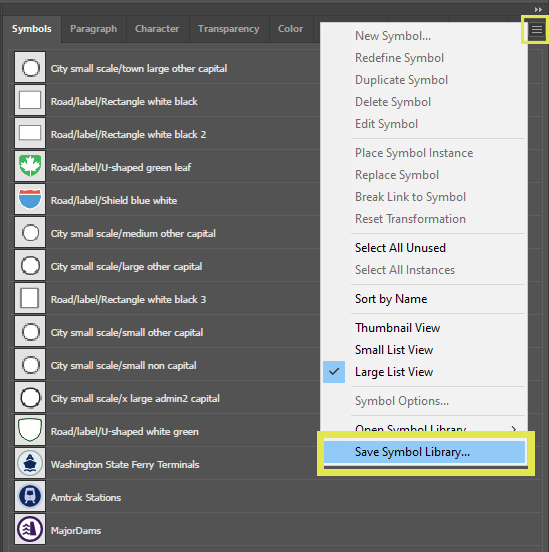
Task: Select the green maple leaf shield symbol icon
Action: point(30,166)
